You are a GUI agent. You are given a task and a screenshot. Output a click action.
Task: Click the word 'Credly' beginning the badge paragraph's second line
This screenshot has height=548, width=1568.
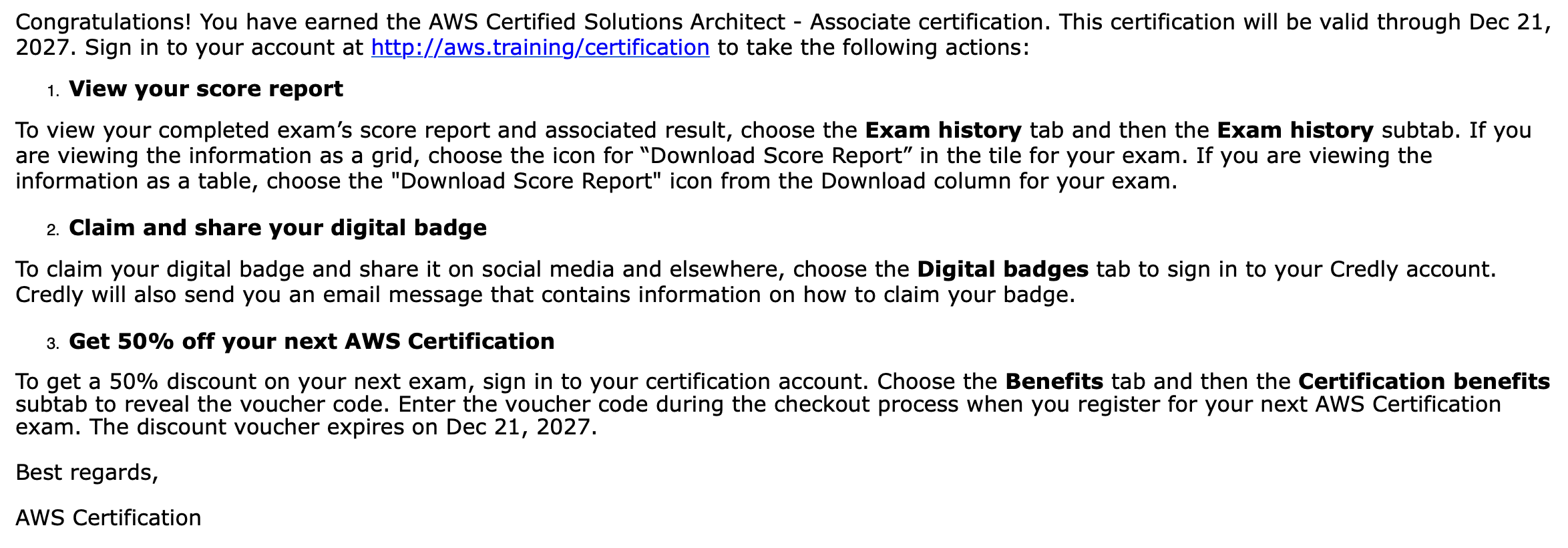pyautogui.click(x=49, y=295)
